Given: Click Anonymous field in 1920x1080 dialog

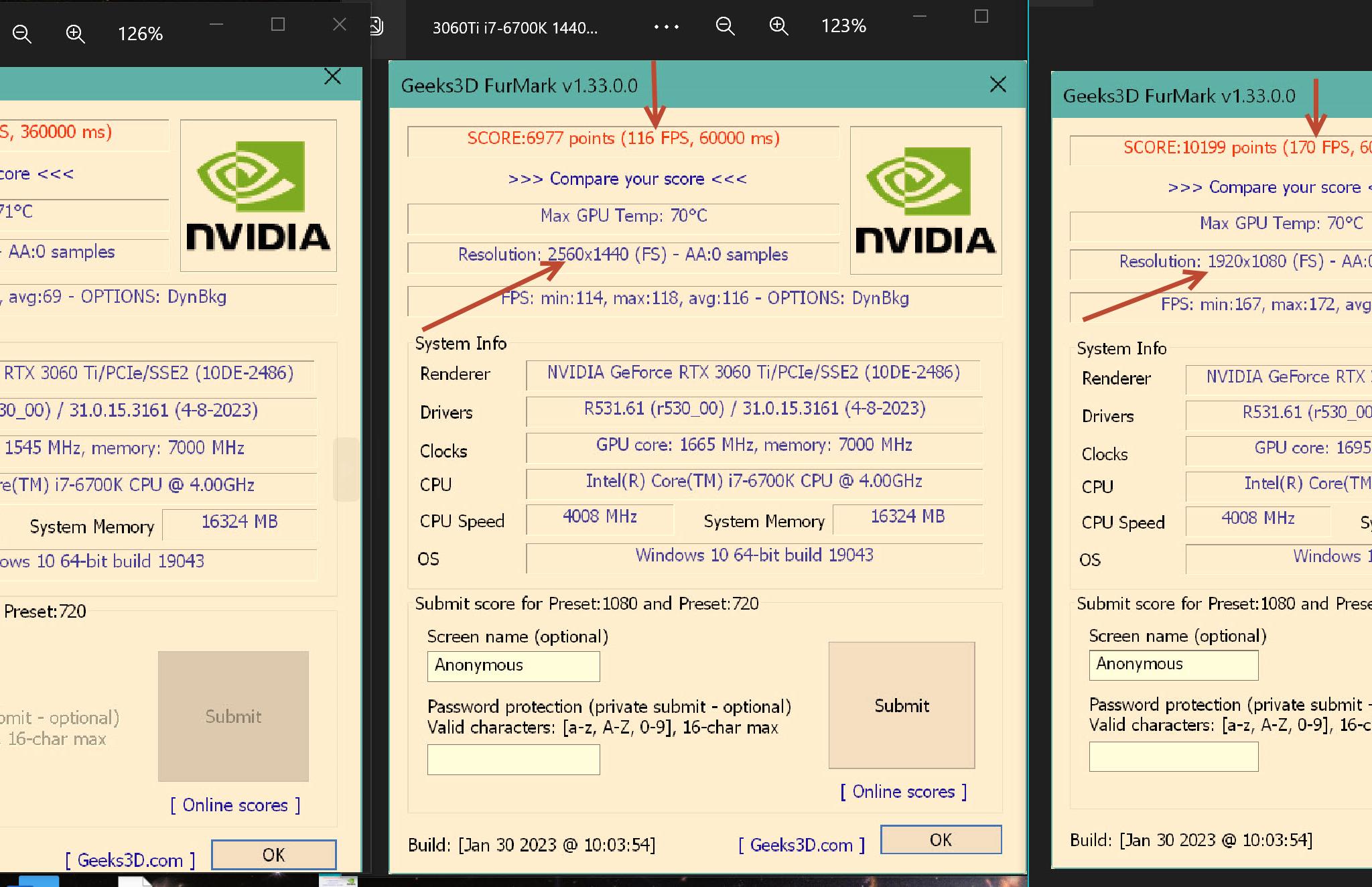Looking at the screenshot, I should point(1173,665).
